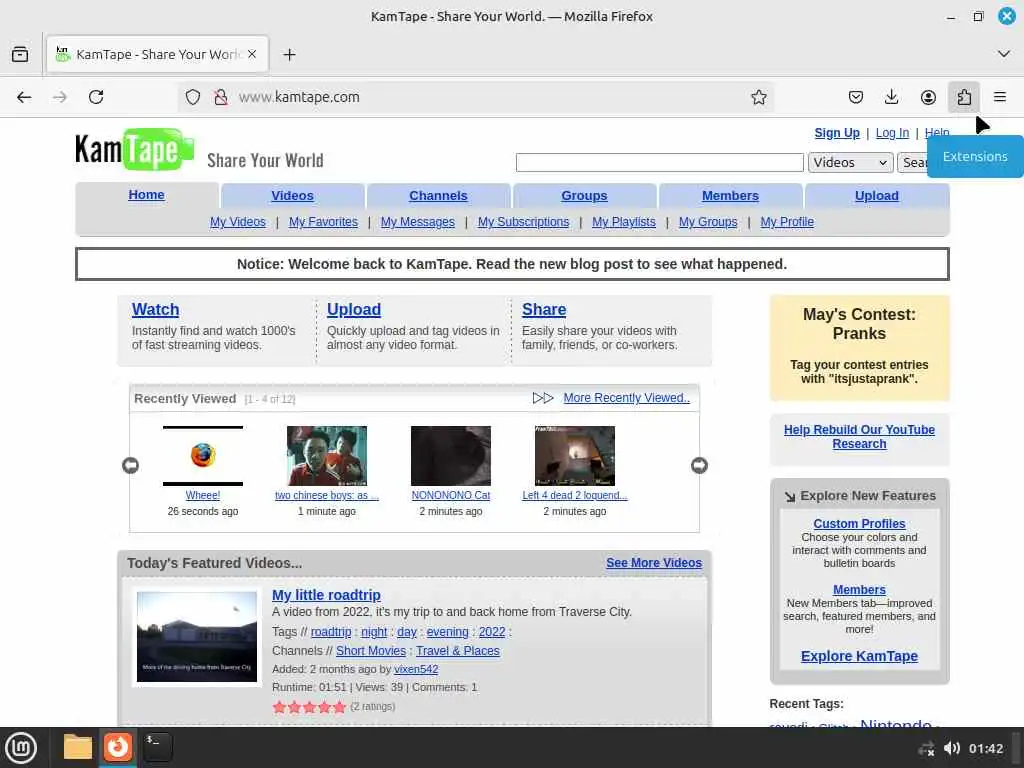Open the Firefox account icon
Viewport: 1024px width, 768px height.
pyautogui.click(x=928, y=97)
